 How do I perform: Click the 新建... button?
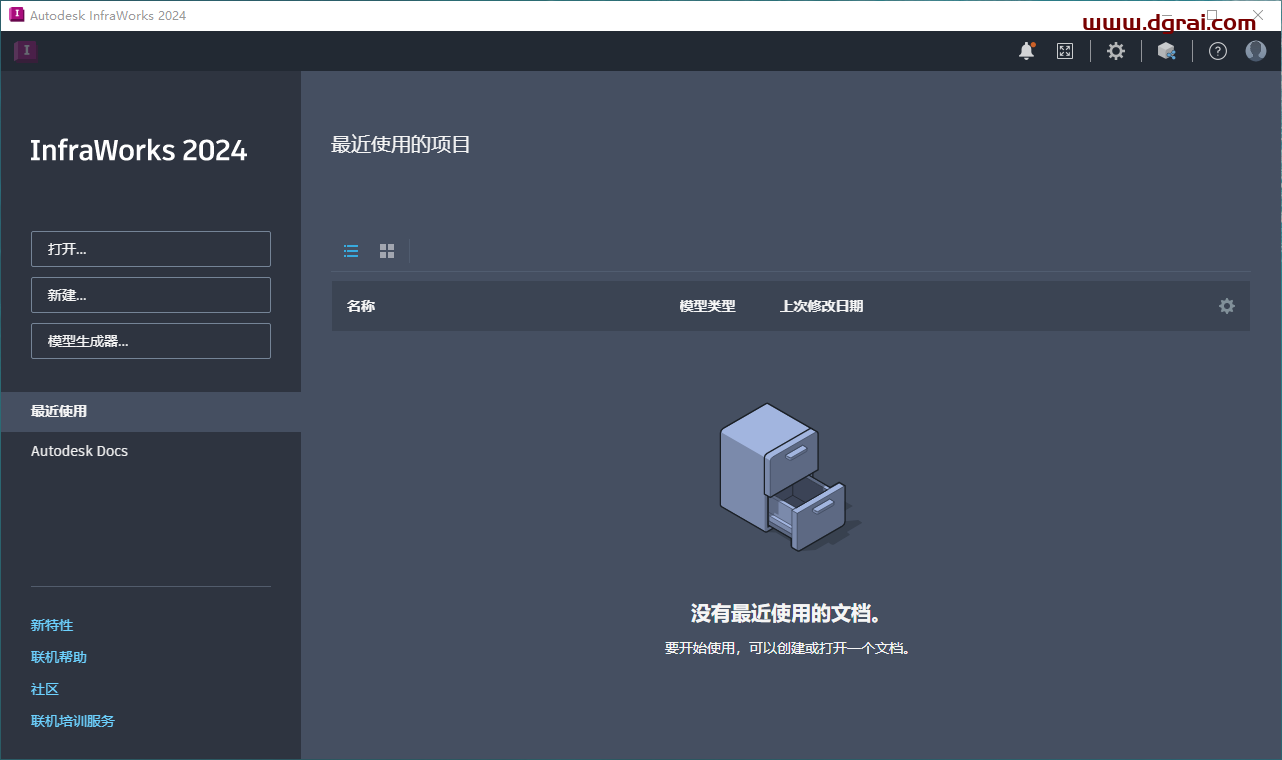coord(151,295)
